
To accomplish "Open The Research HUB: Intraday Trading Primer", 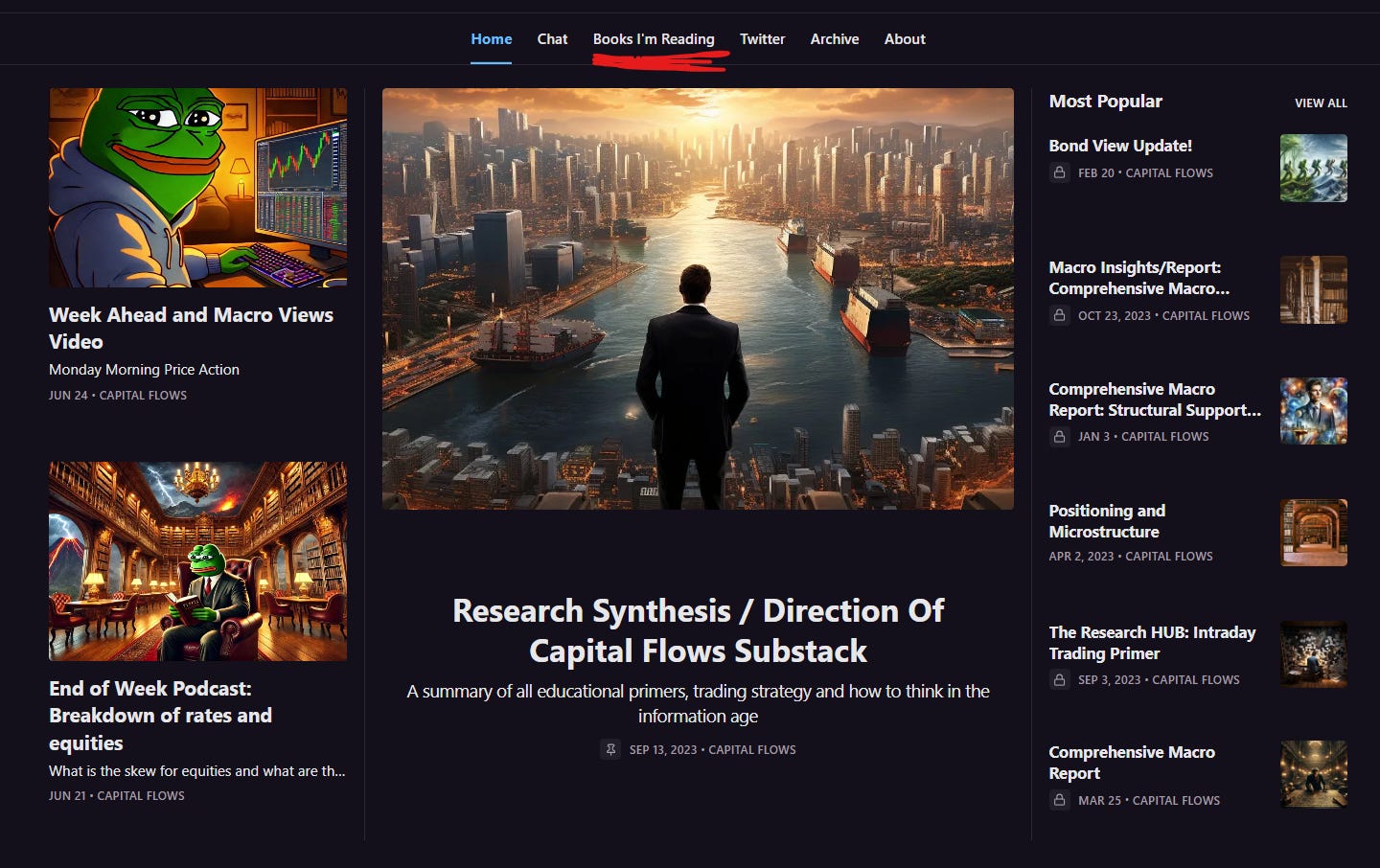I will point(1152,643).
